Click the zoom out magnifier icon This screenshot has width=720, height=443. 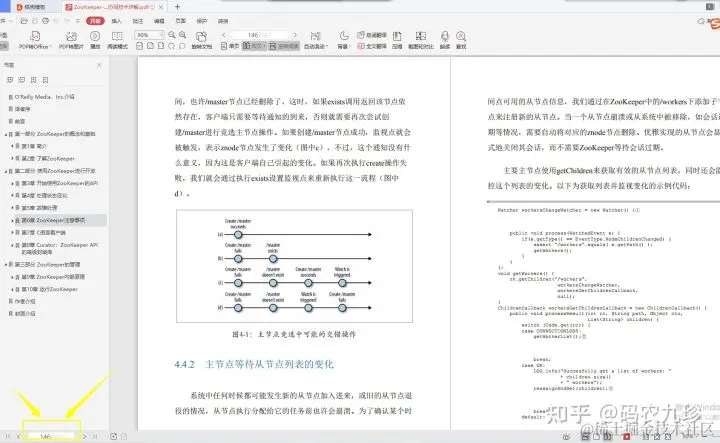(172, 35)
